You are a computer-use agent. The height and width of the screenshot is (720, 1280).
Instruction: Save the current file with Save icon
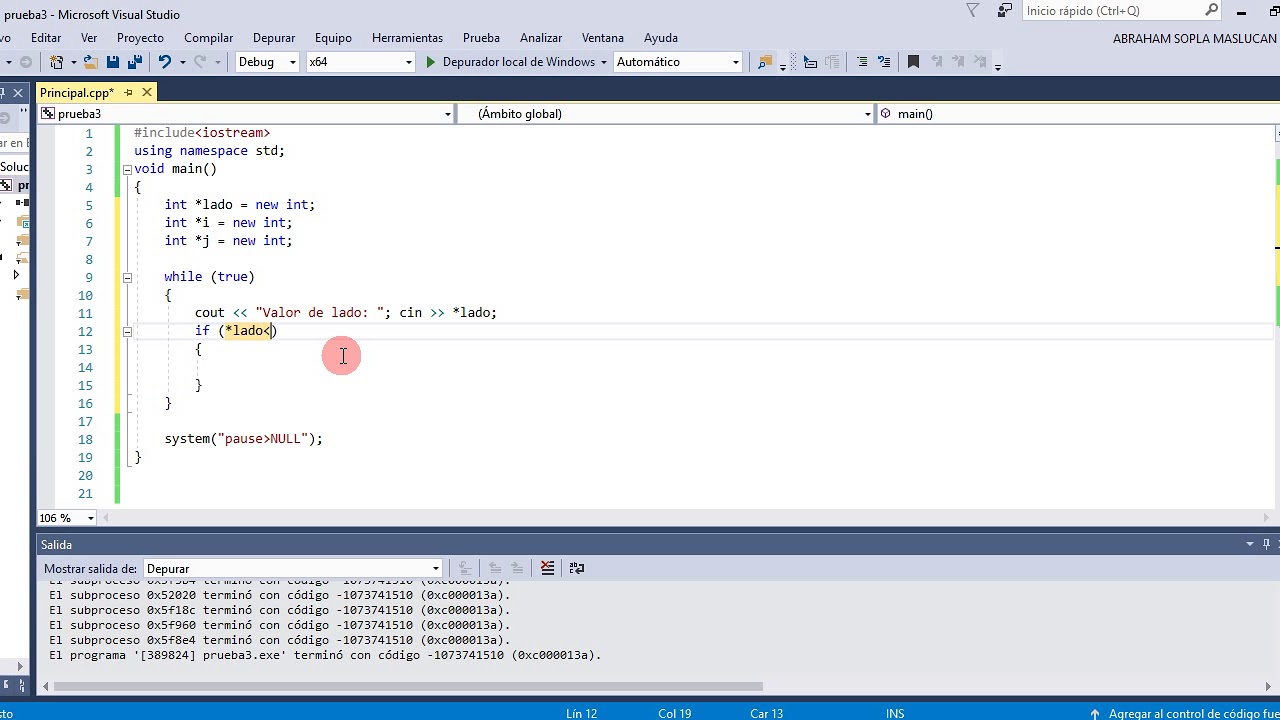point(113,62)
